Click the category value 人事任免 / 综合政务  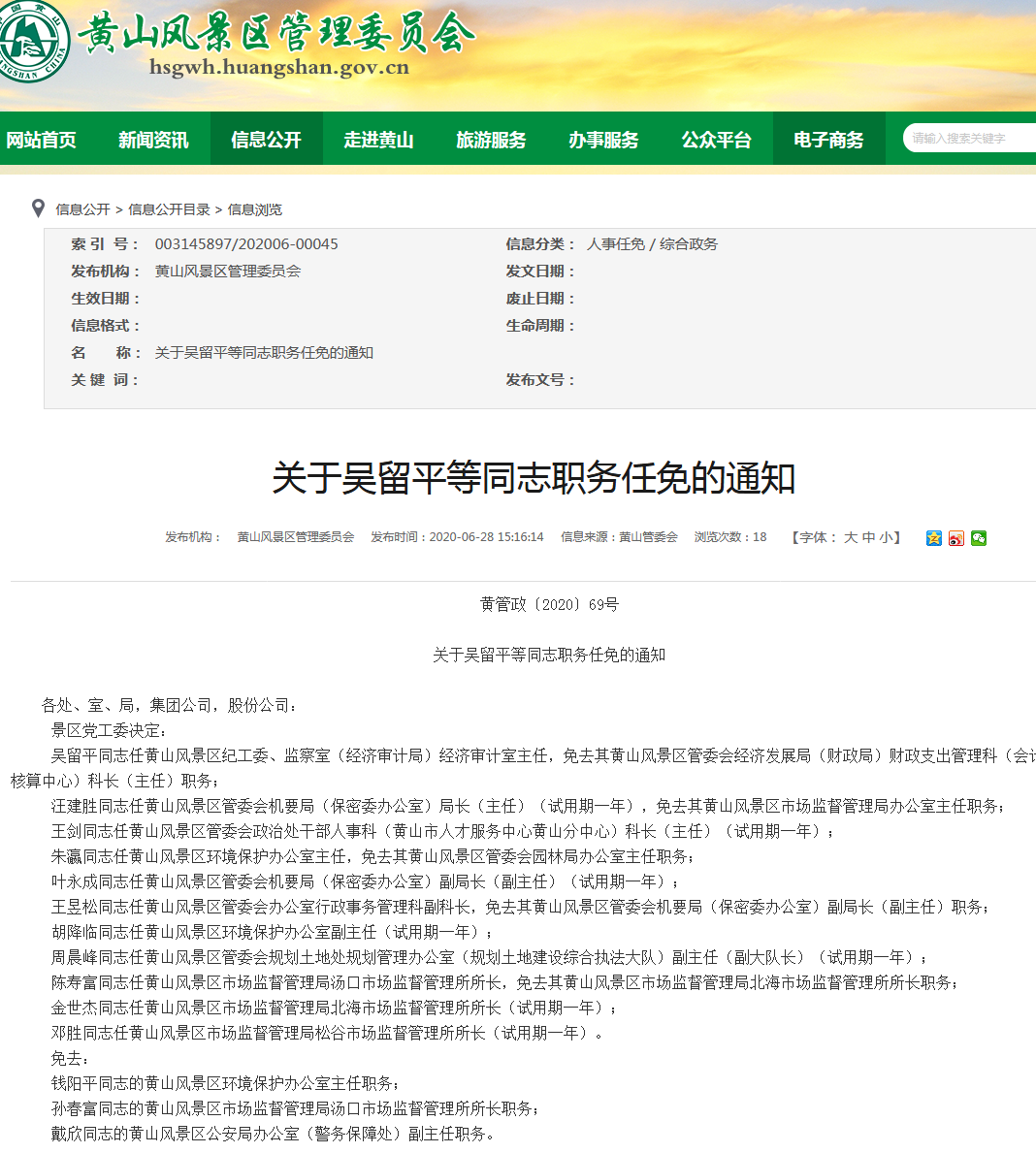(x=652, y=244)
